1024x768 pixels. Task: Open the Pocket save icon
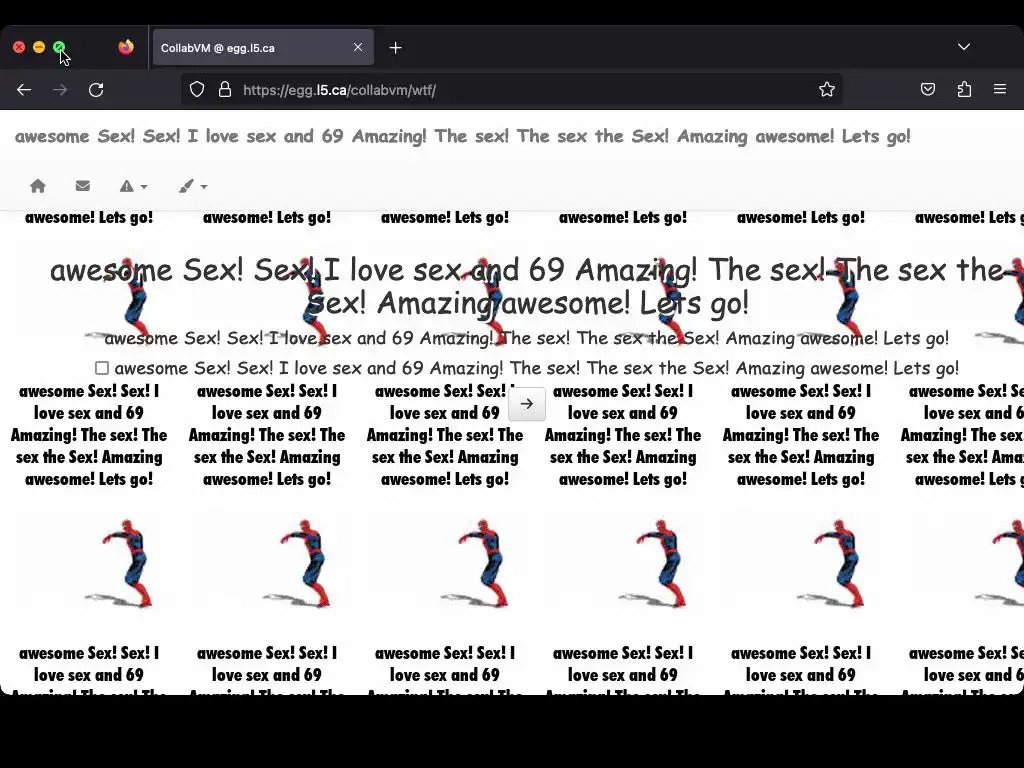point(927,89)
